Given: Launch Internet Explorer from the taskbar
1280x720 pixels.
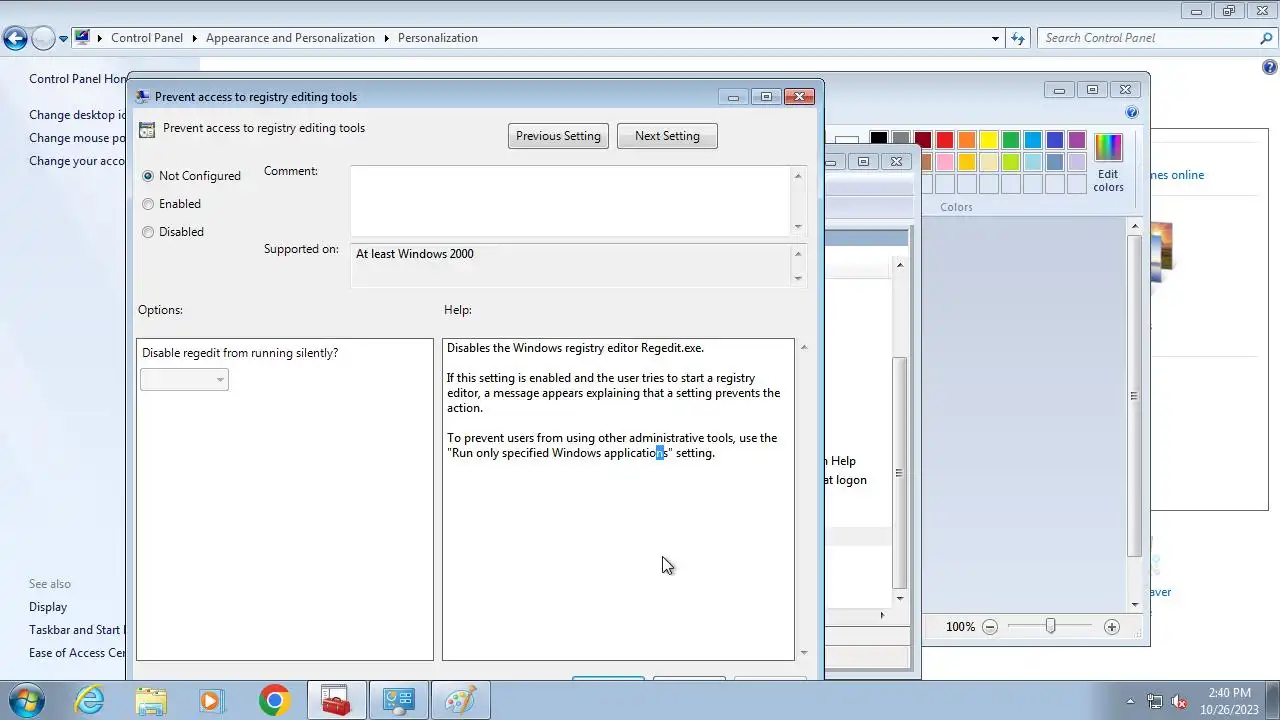Looking at the screenshot, I should pyautogui.click(x=90, y=700).
